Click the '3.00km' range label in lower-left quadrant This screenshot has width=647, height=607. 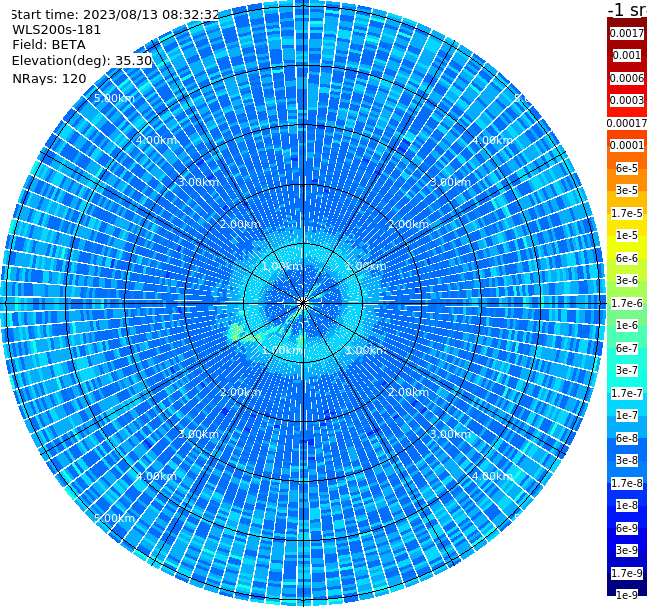pos(198,434)
